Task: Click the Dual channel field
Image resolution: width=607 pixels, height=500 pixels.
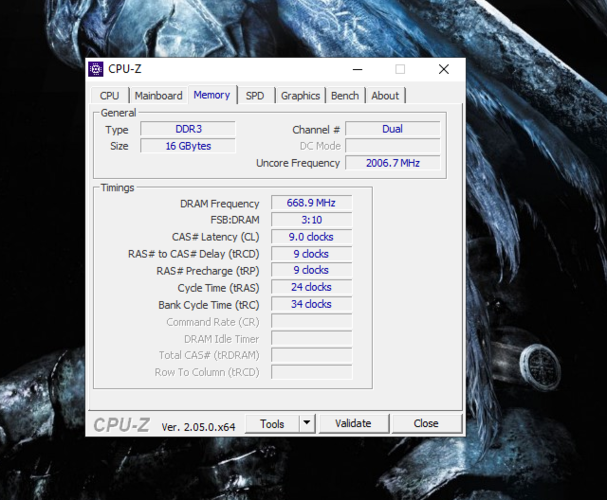Action: point(393,129)
